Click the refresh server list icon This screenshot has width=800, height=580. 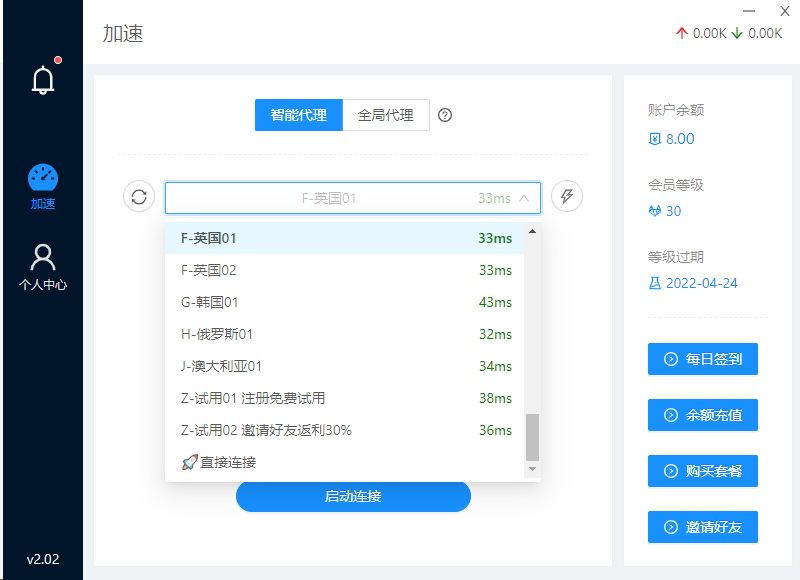point(139,197)
